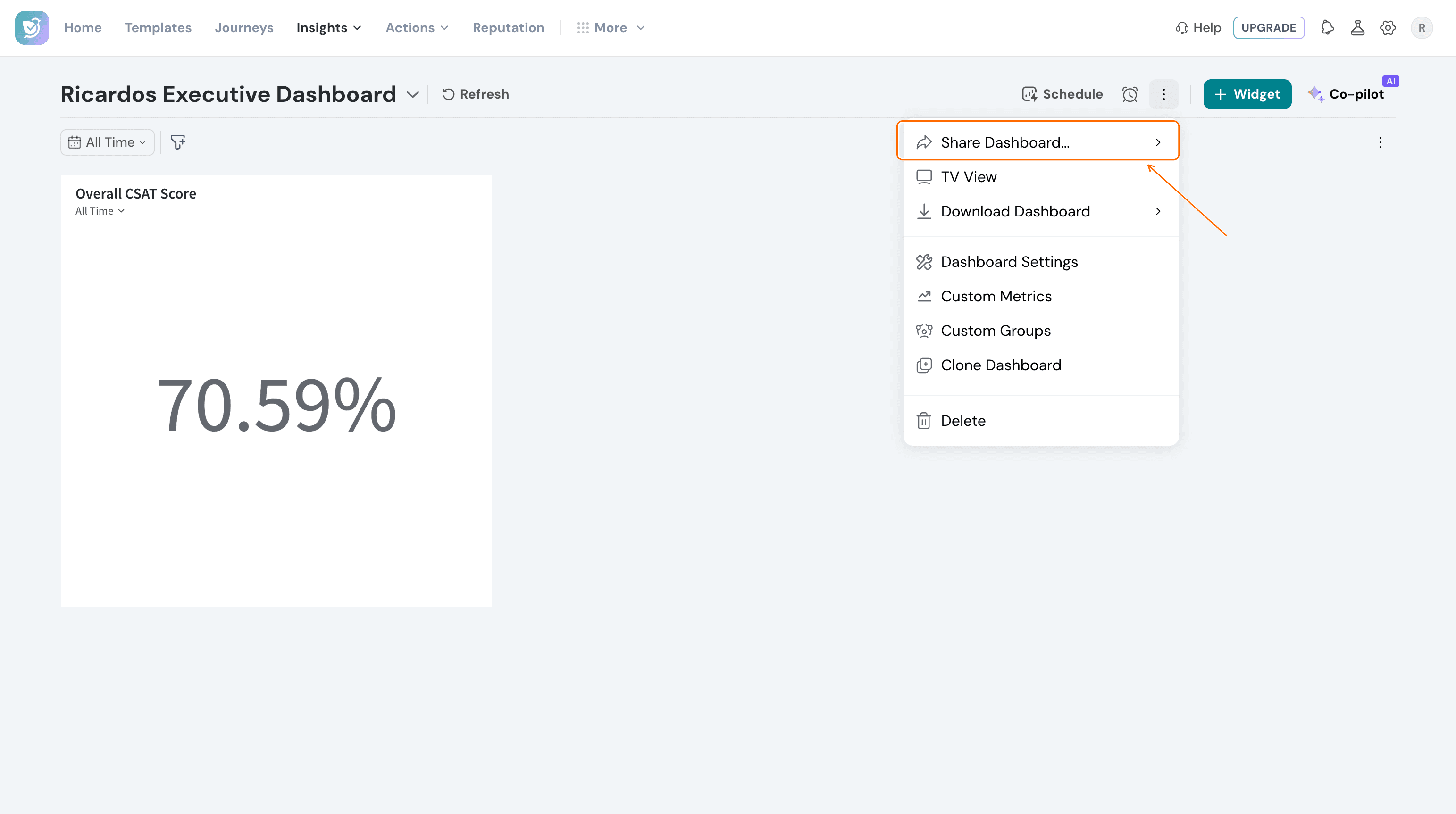Select TV View from the menu
The width and height of the screenshot is (1456, 814).
point(1040,177)
